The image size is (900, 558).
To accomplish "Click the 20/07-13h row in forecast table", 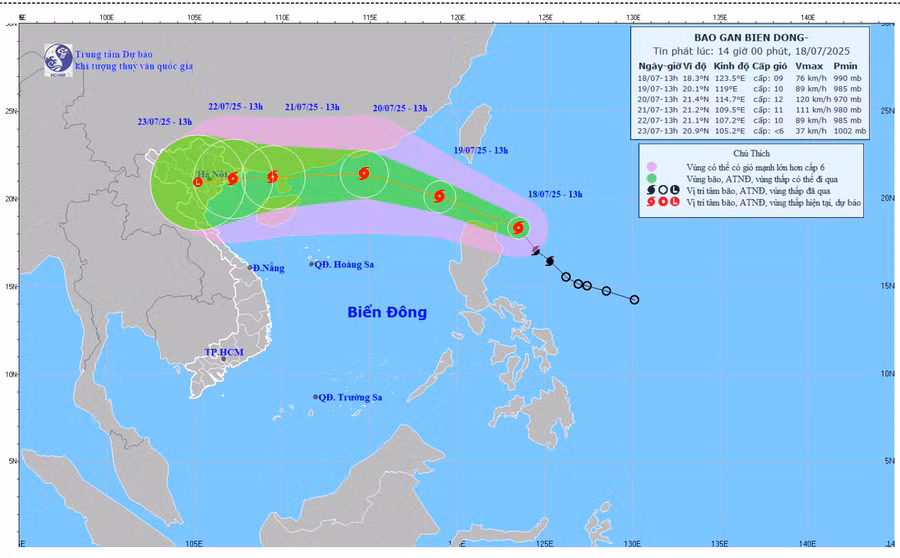I will click(751, 99).
